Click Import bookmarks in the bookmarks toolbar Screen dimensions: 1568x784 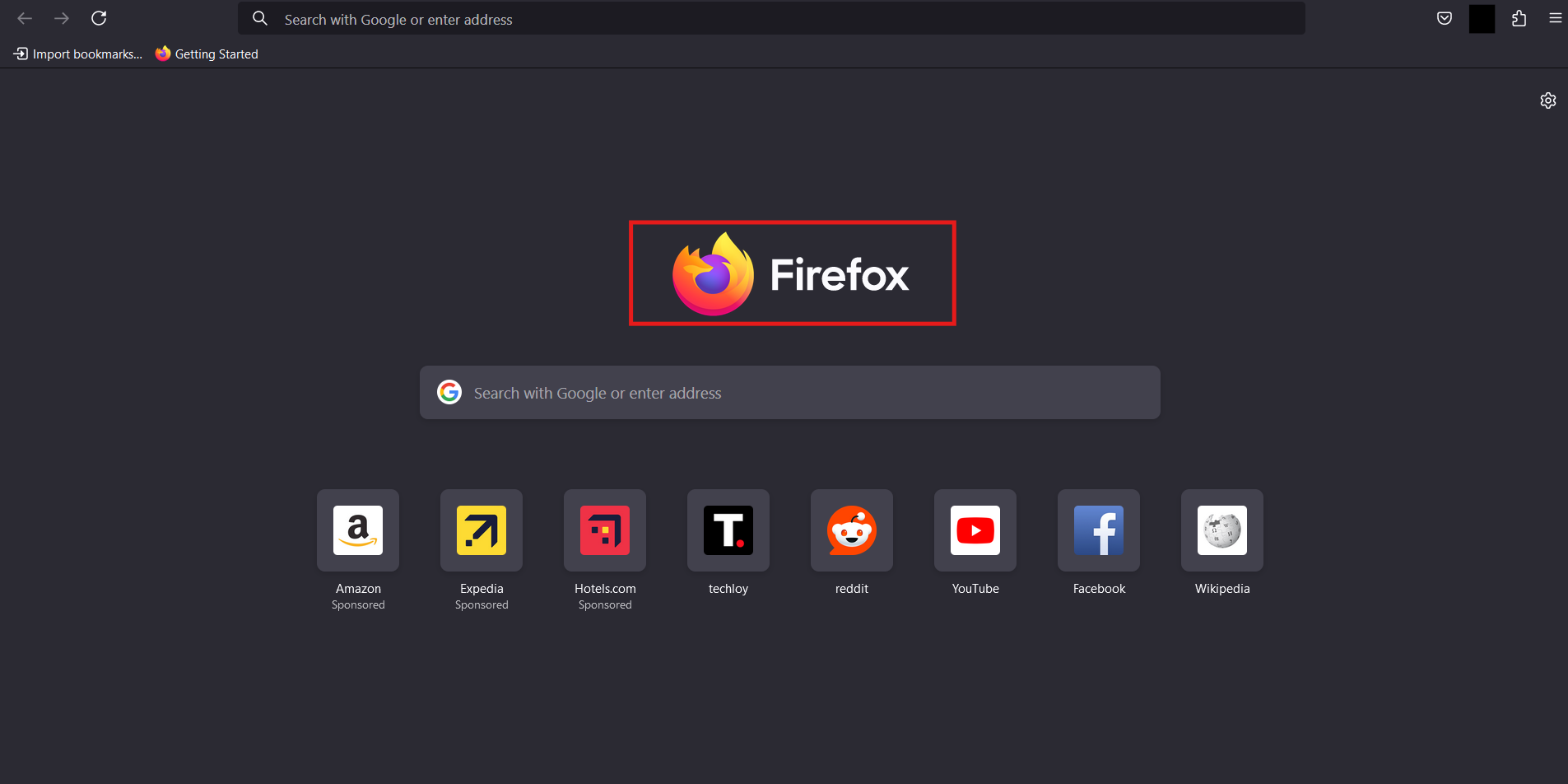(77, 54)
